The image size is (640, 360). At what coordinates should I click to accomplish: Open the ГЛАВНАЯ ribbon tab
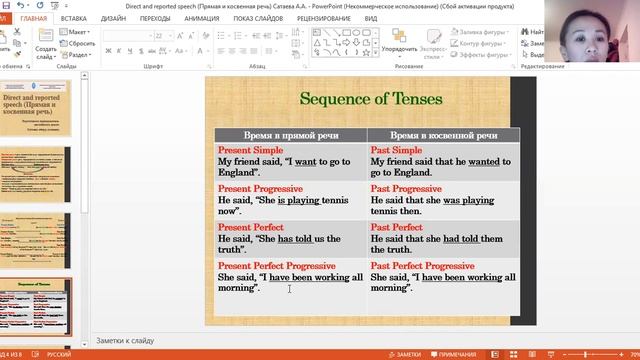pos(33,18)
